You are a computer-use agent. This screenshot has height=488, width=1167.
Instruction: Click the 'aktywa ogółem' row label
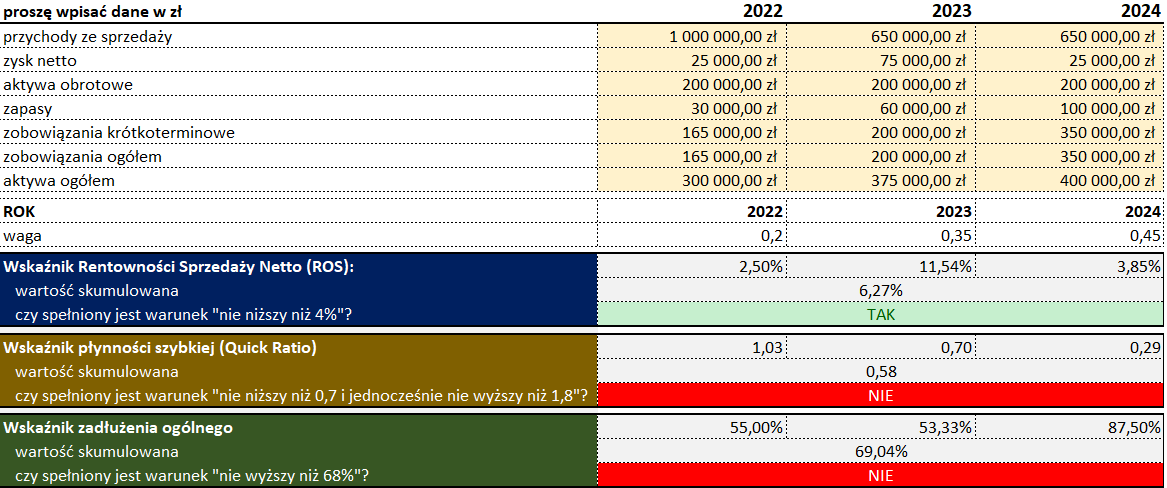tap(59, 181)
